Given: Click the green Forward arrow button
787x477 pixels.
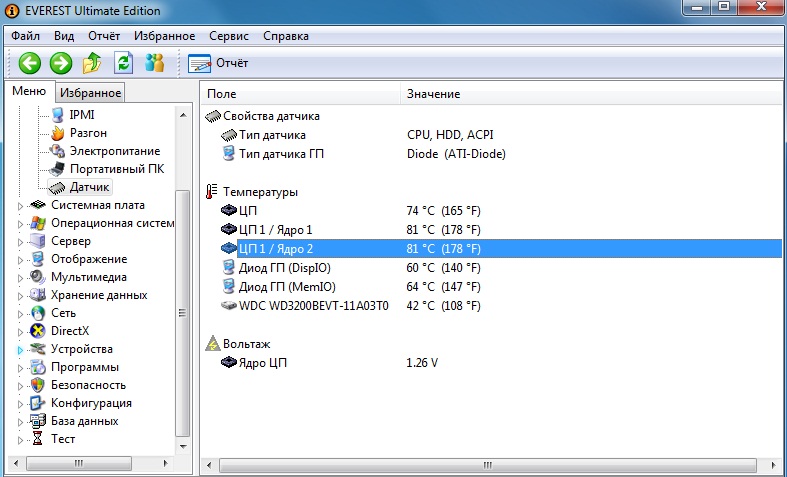Looking at the screenshot, I should (x=61, y=63).
